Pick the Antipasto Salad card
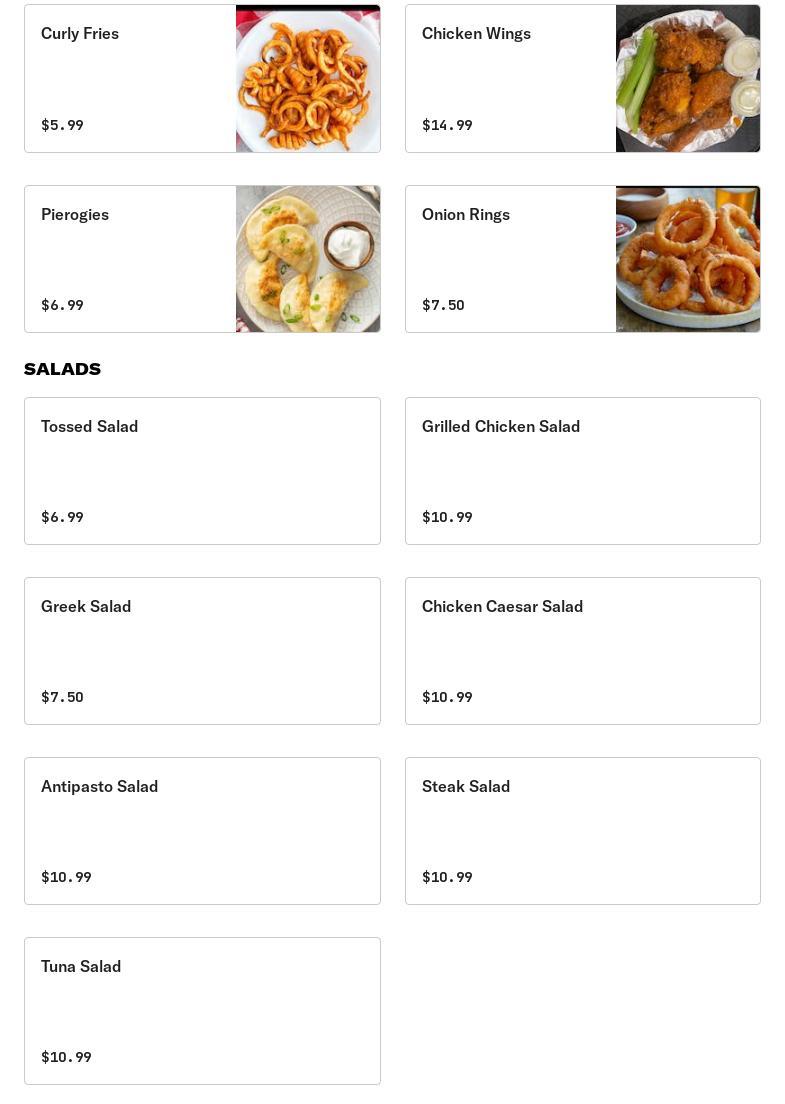This screenshot has width=785, height=1104. click(x=202, y=831)
